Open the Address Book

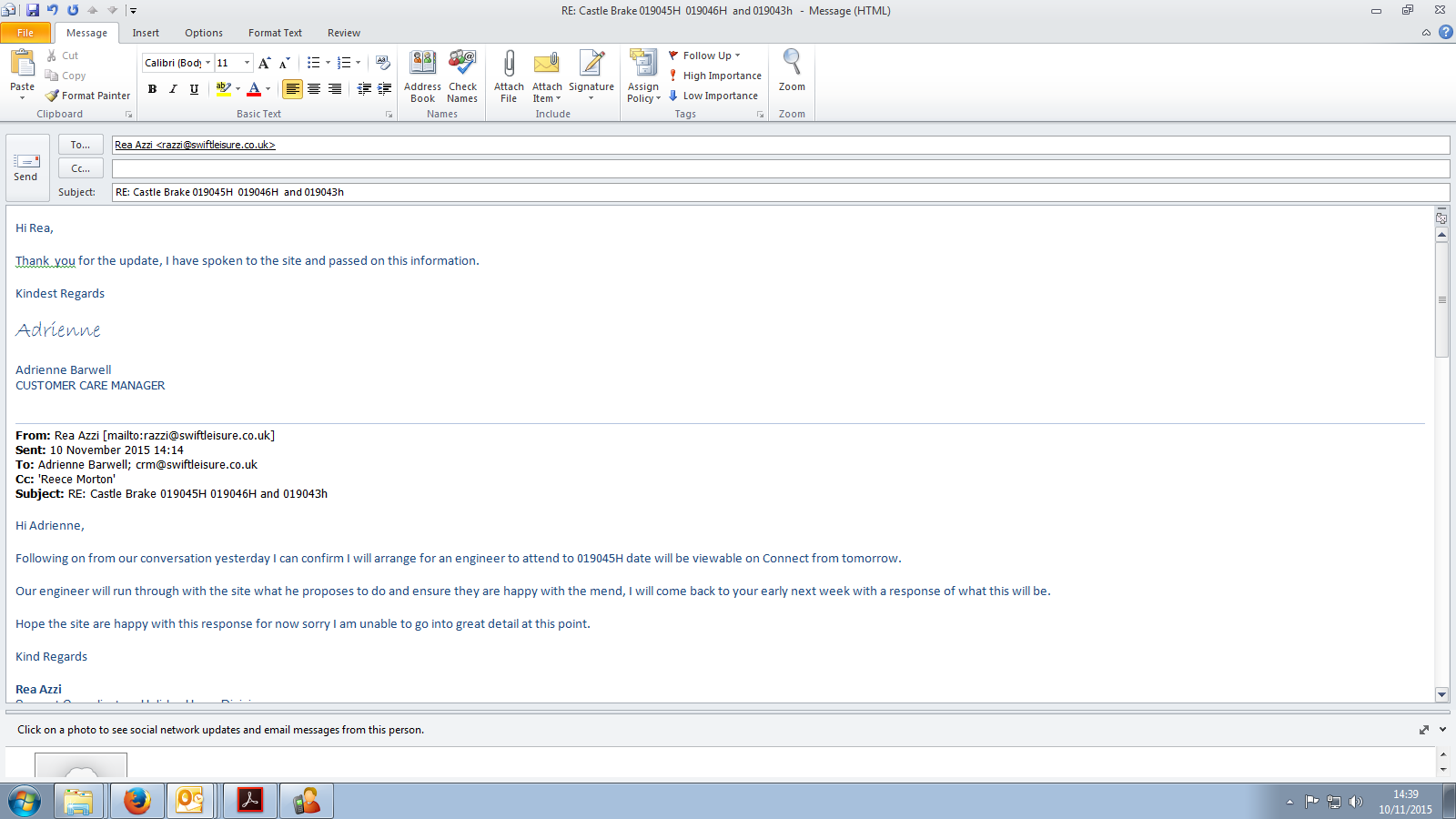pos(422,76)
